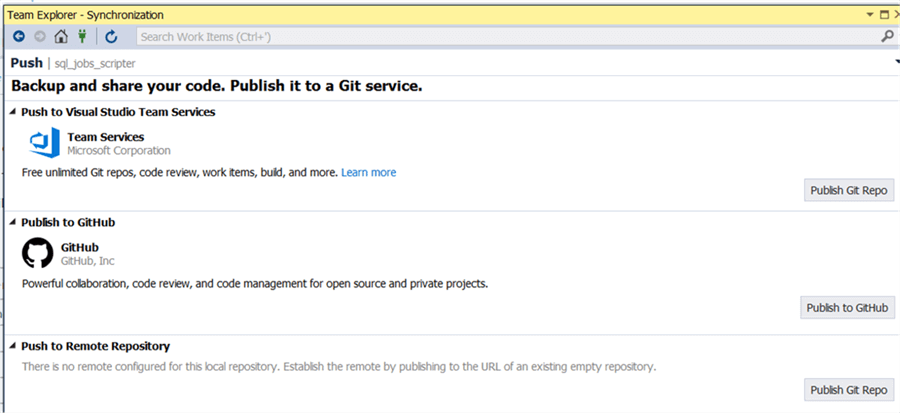
Task: Click the Back navigation arrow icon
Action: [18, 37]
